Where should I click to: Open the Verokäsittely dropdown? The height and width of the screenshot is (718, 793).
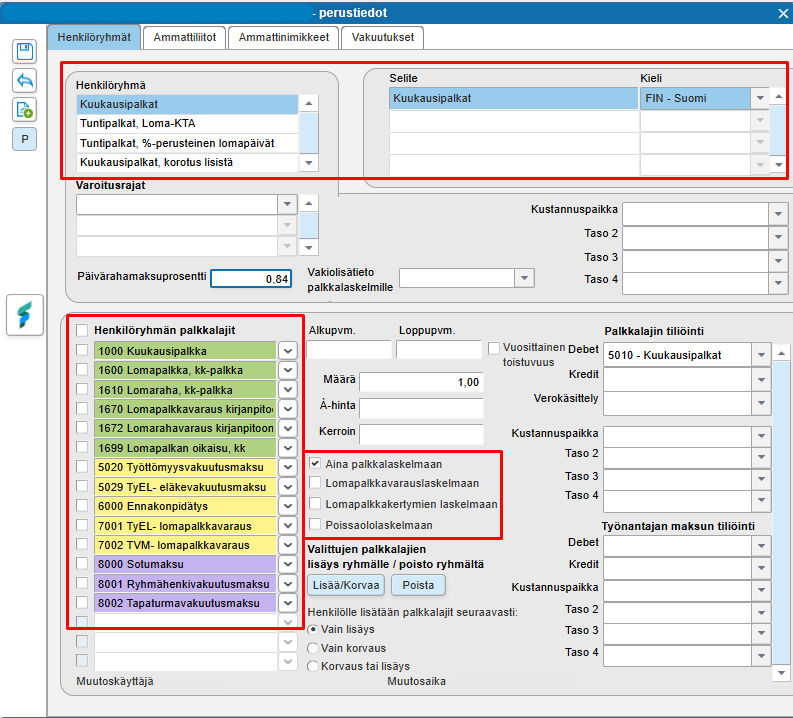click(x=761, y=403)
